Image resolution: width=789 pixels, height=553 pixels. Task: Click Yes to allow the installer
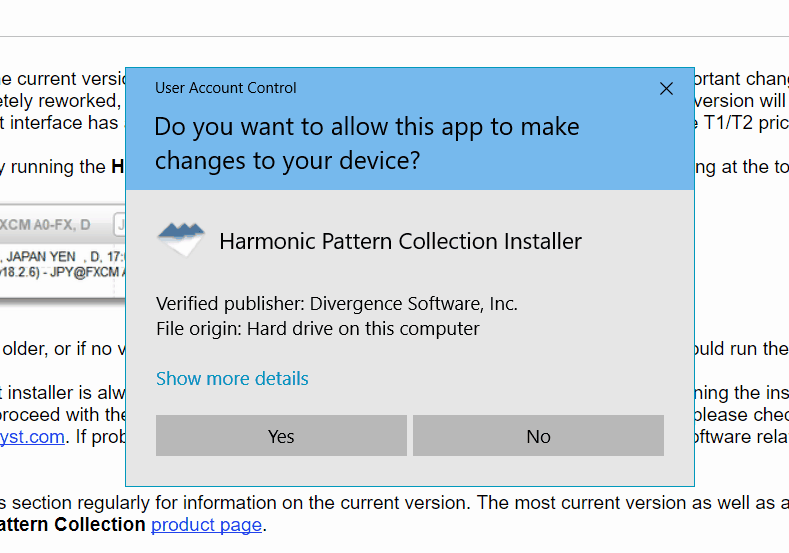tap(281, 436)
